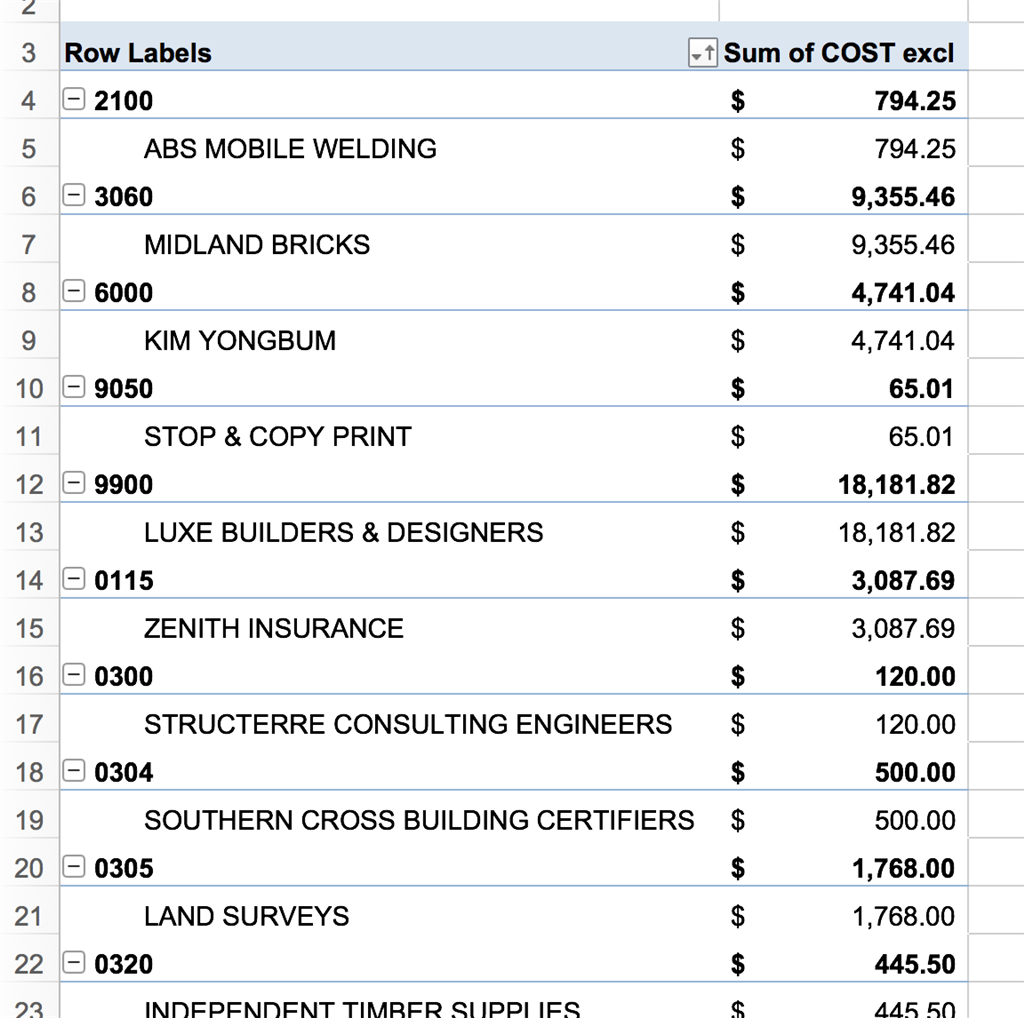
Task: Select the 0320 group label
Action: [x=123, y=964]
